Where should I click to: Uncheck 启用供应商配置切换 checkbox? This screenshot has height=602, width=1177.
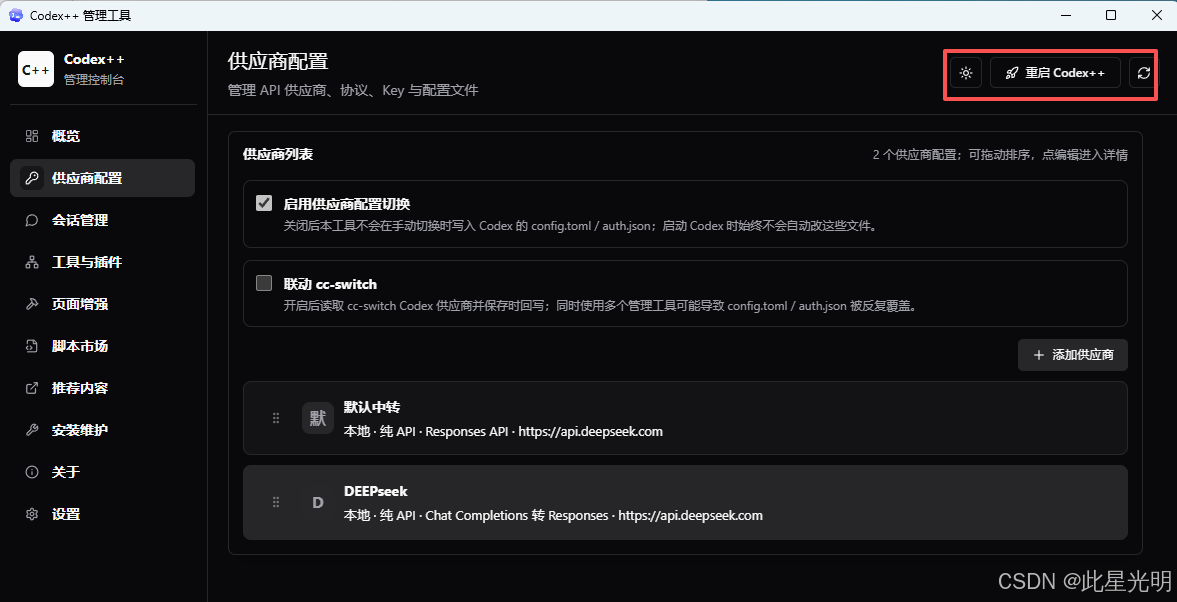pyautogui.click(x=263, y=203)
